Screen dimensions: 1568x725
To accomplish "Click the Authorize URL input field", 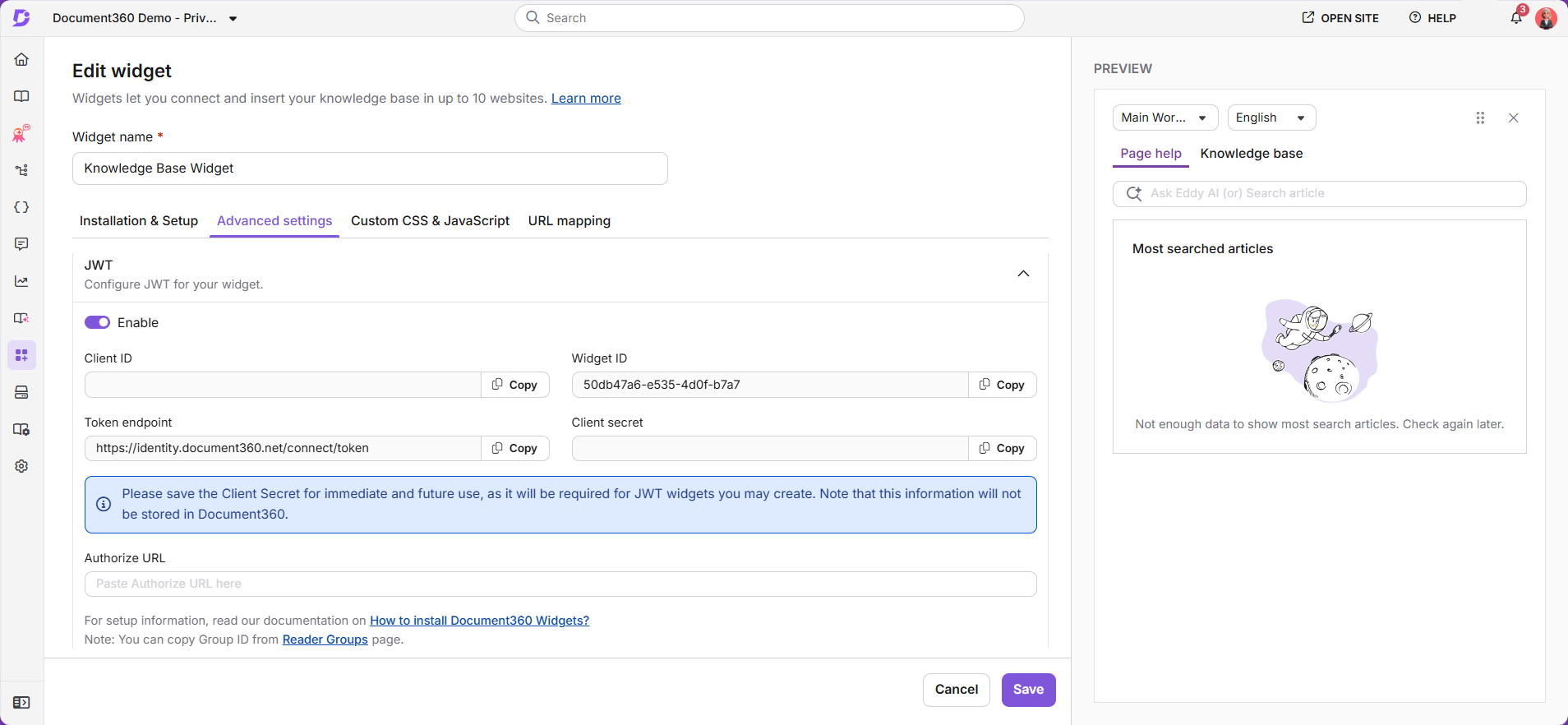I will coord(560,584).
